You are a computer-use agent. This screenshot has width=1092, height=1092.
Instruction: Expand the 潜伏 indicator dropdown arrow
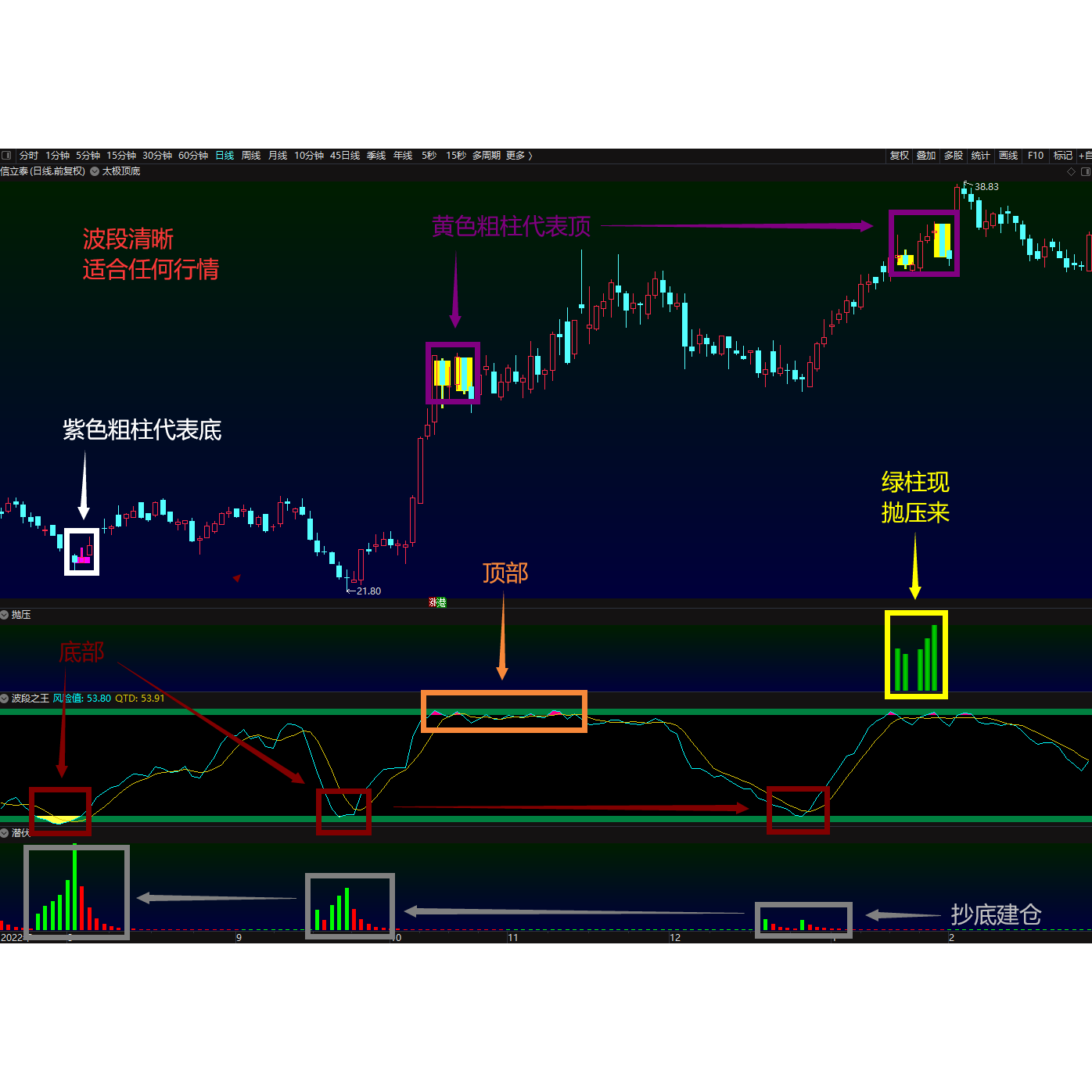coord(4,833)
